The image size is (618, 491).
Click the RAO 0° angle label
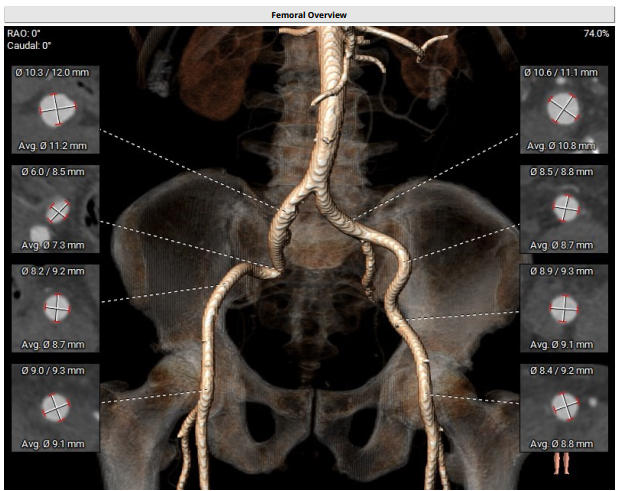pyautogui.click(x=26, y=34)
